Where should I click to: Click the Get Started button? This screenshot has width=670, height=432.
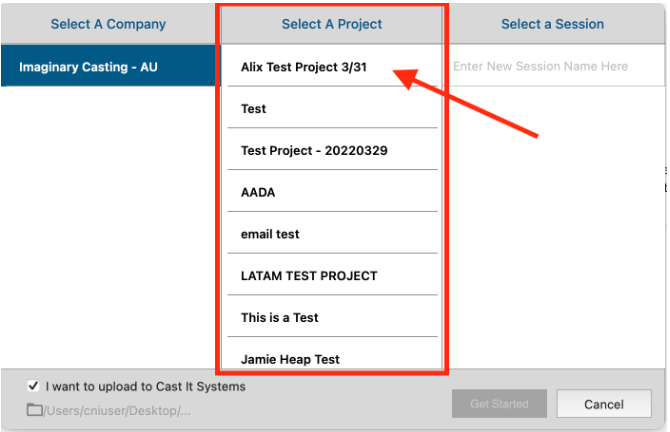(x=499, y=404)
